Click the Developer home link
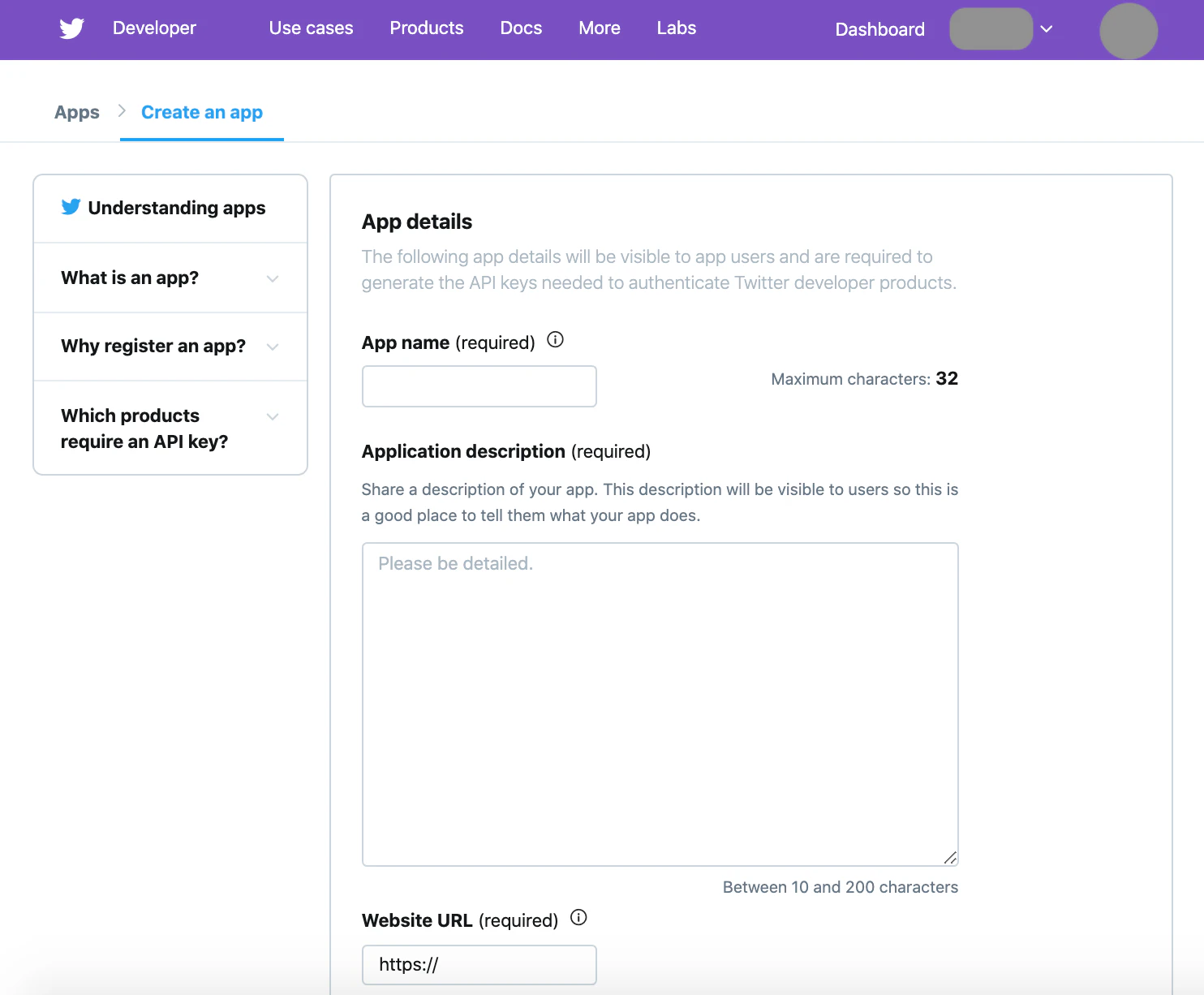Viewport: 1204px width, 995px height. pos(154,28)
